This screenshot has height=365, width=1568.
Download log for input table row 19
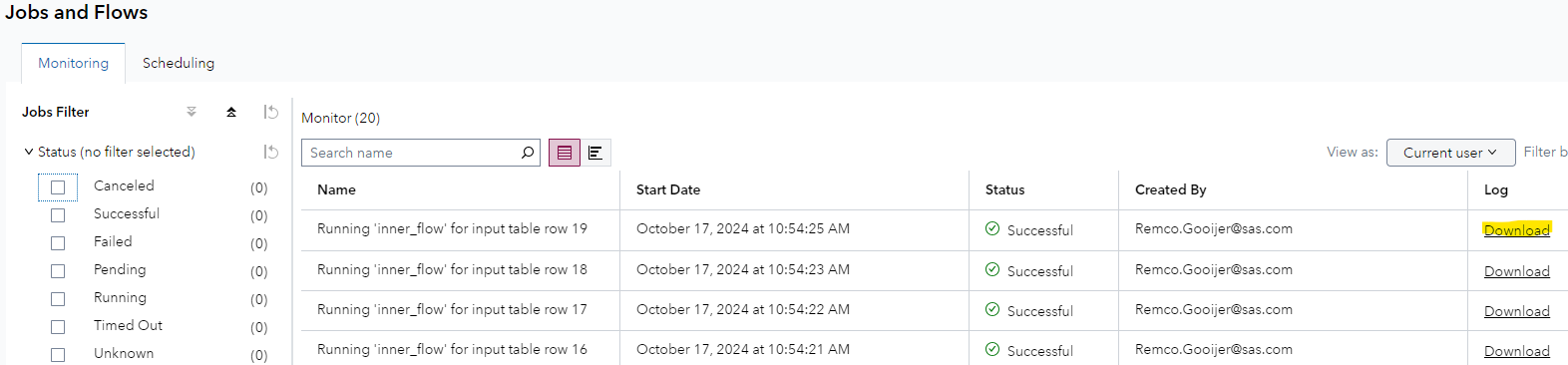point(1516,229)
